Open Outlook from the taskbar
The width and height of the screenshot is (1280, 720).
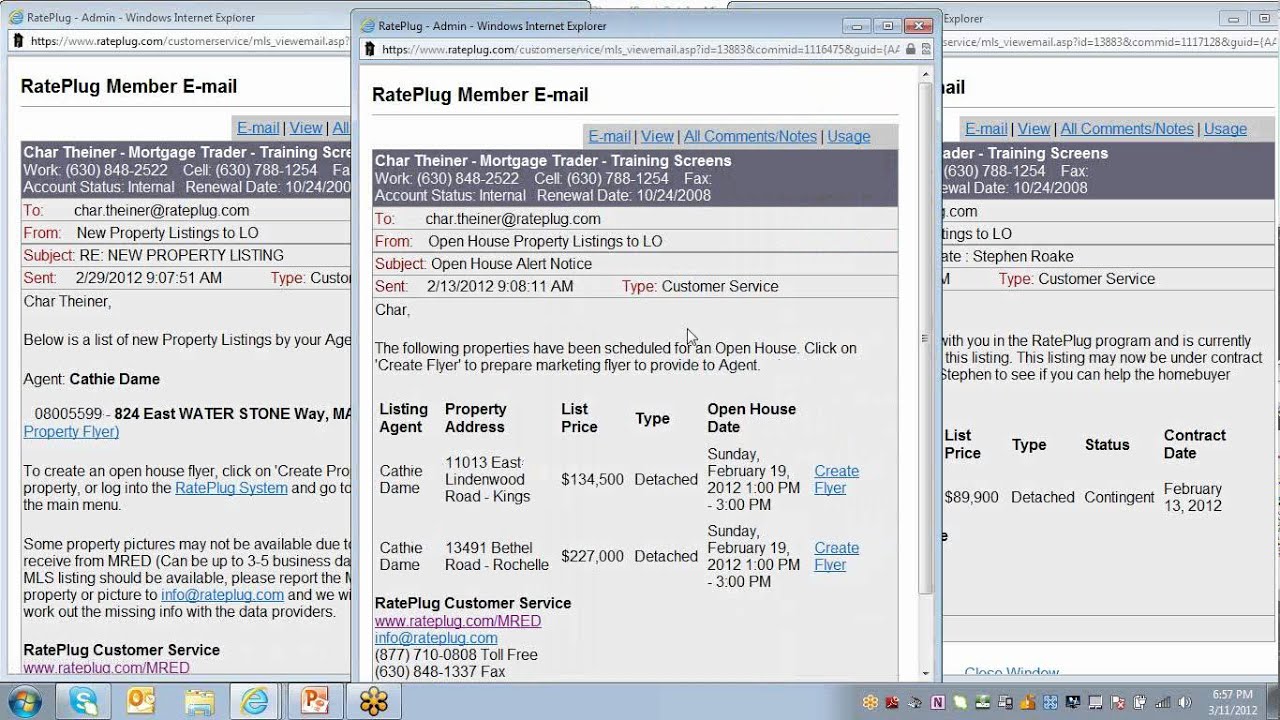[141, 701]
